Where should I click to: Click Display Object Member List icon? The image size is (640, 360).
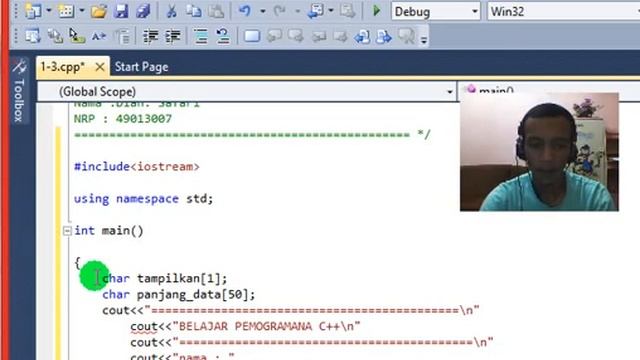tap(33, 37)
